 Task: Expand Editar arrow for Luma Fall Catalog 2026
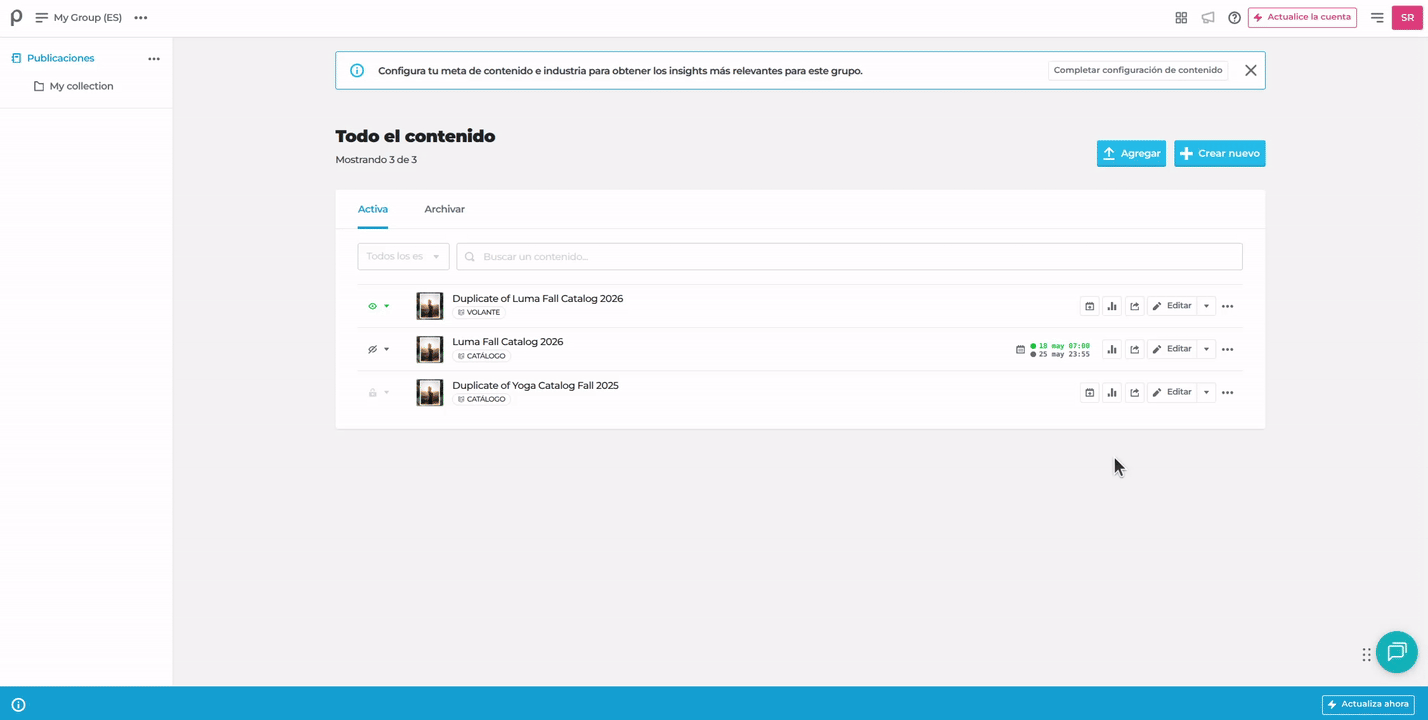1206,349
